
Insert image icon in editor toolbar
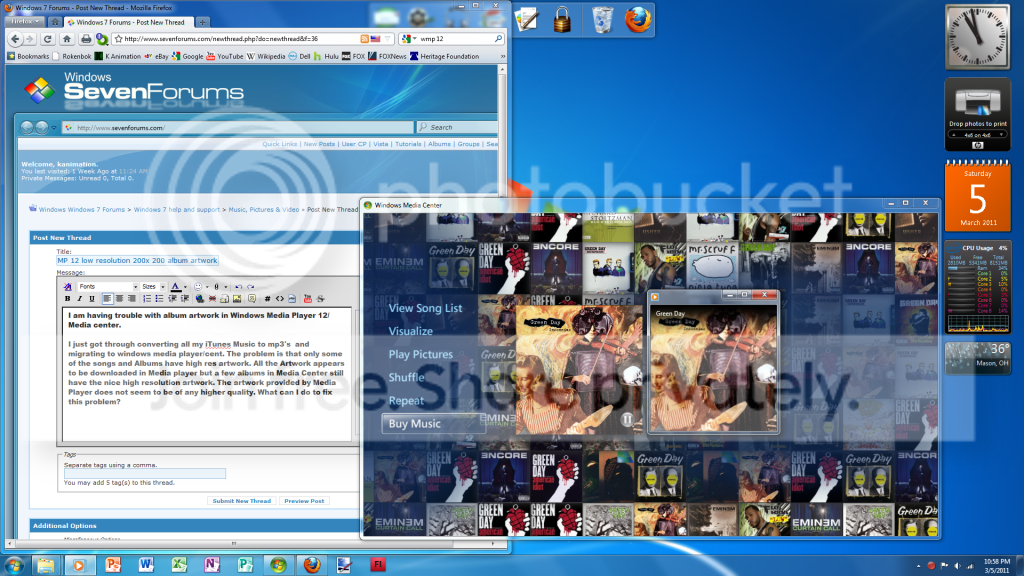[237, 299]
